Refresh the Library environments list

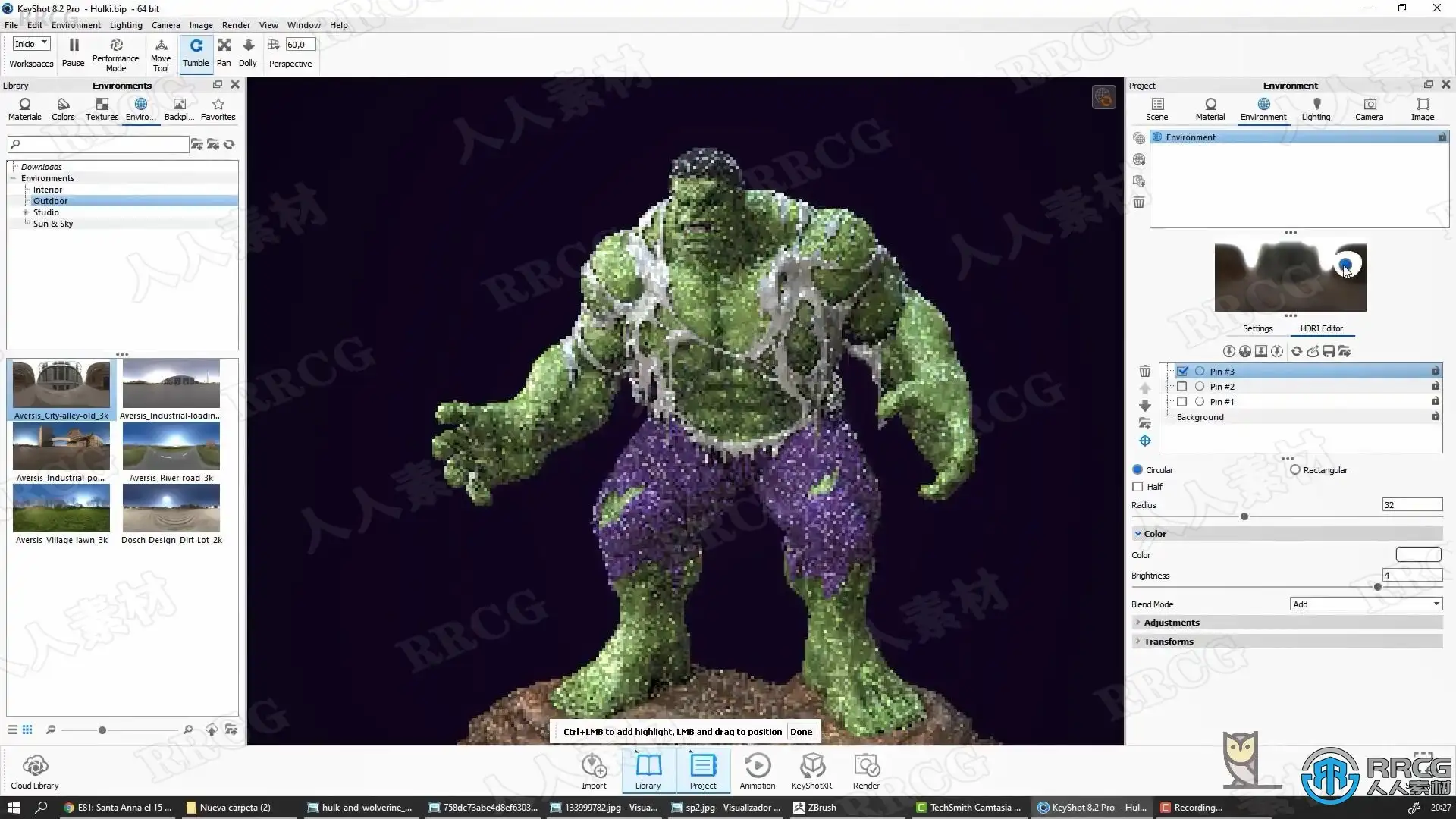pyautogui.click(x=229, y=144)
